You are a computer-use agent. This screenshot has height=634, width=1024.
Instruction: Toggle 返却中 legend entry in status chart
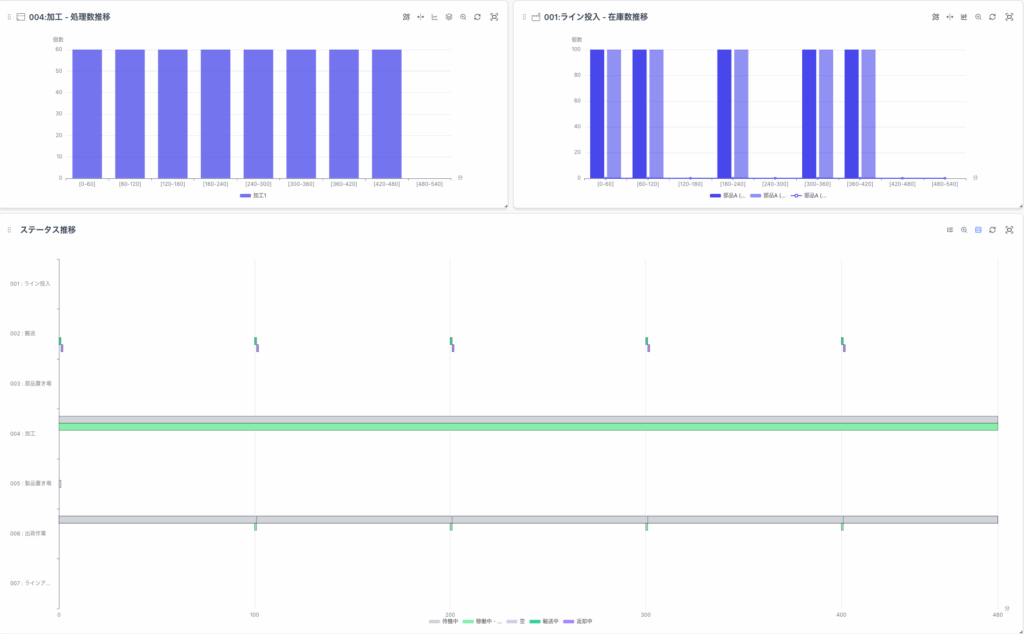577,621
